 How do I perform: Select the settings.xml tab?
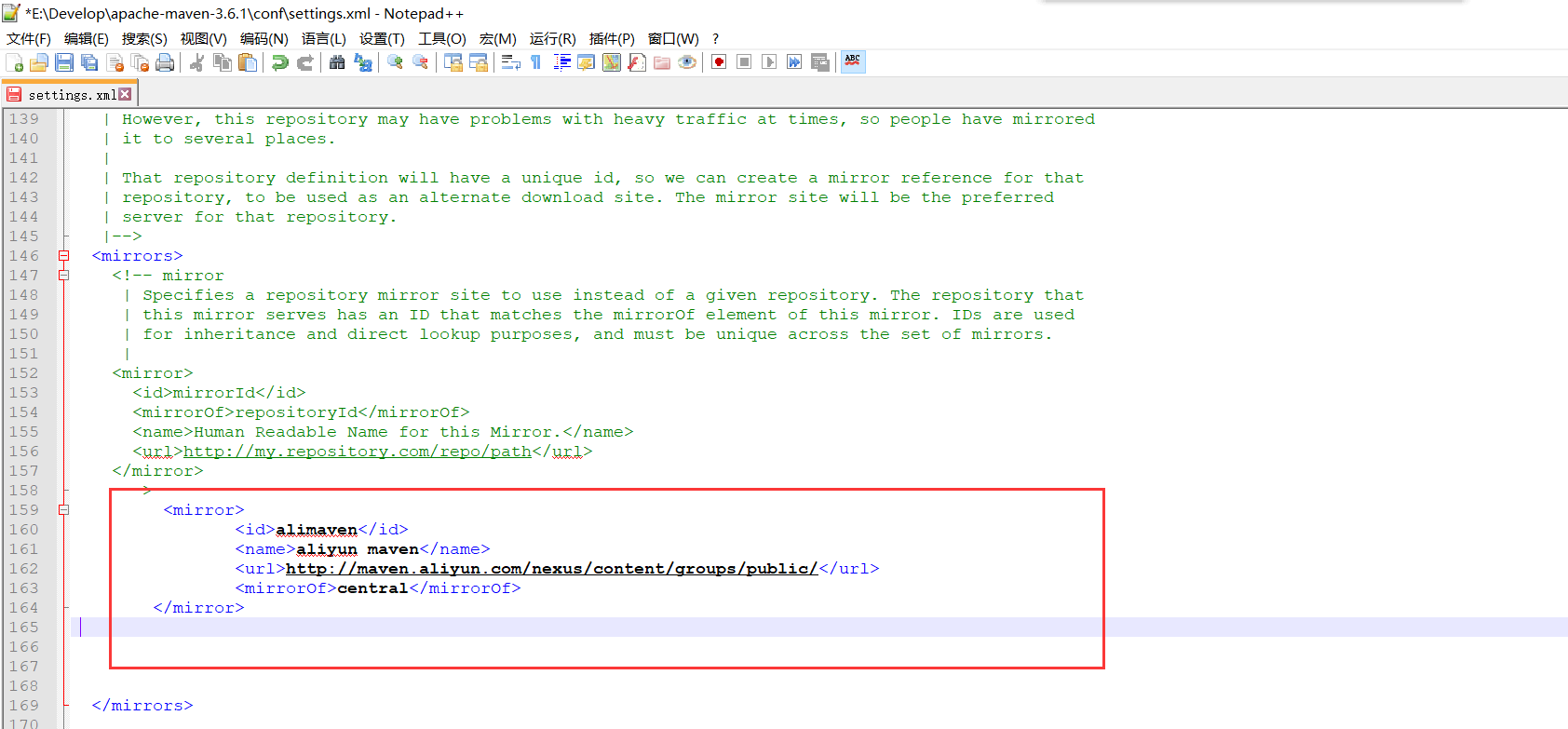click(70, 94)
